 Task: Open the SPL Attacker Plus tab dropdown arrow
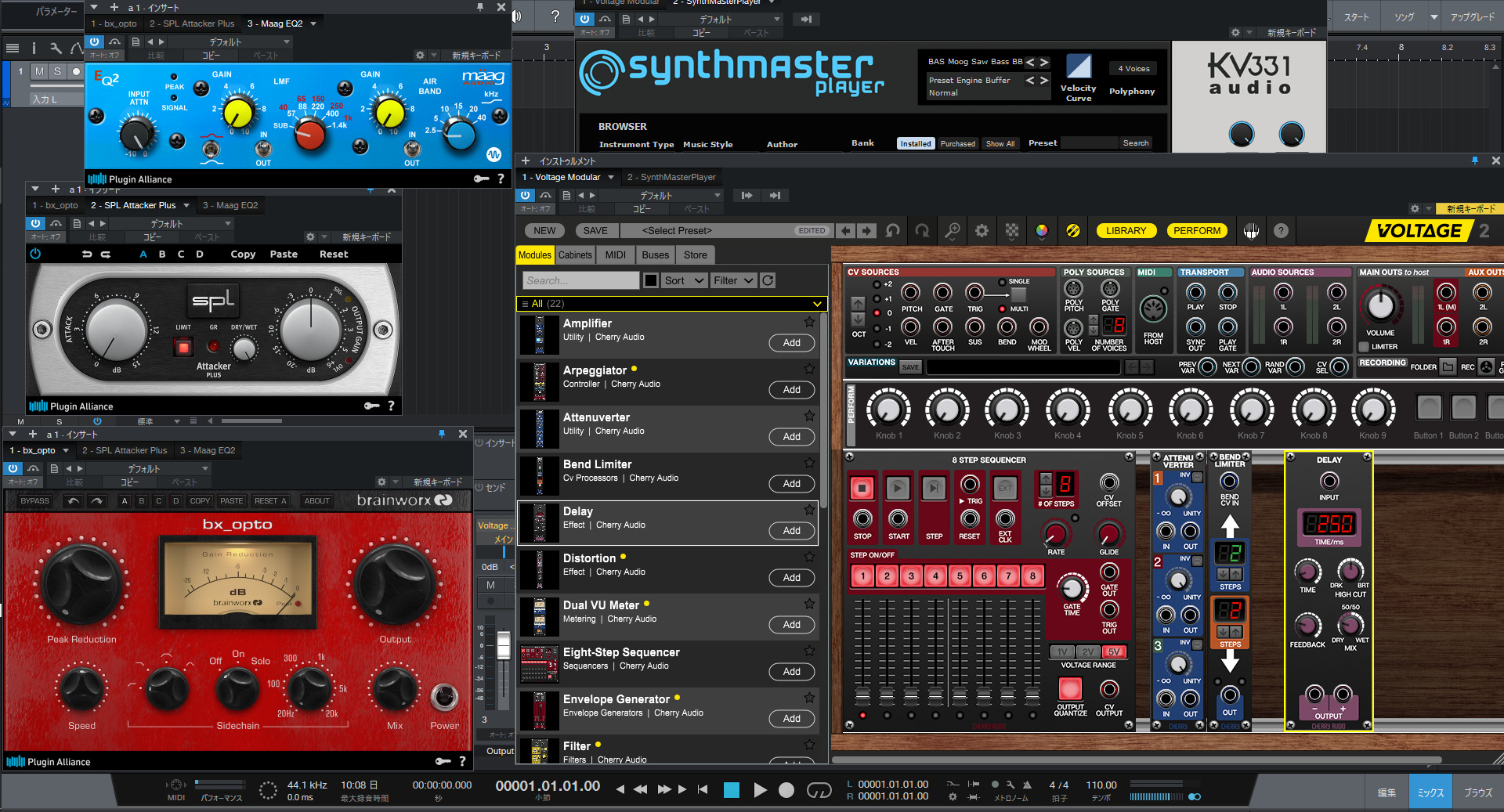186,205
